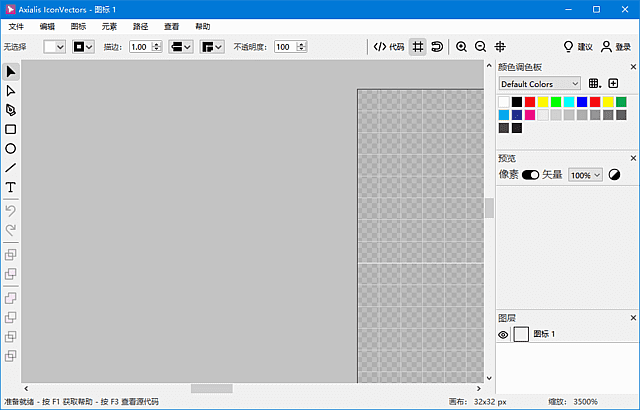Select the Rectangle tool
This screenshot has height=410, width=640.
click(x=11, y=129)
